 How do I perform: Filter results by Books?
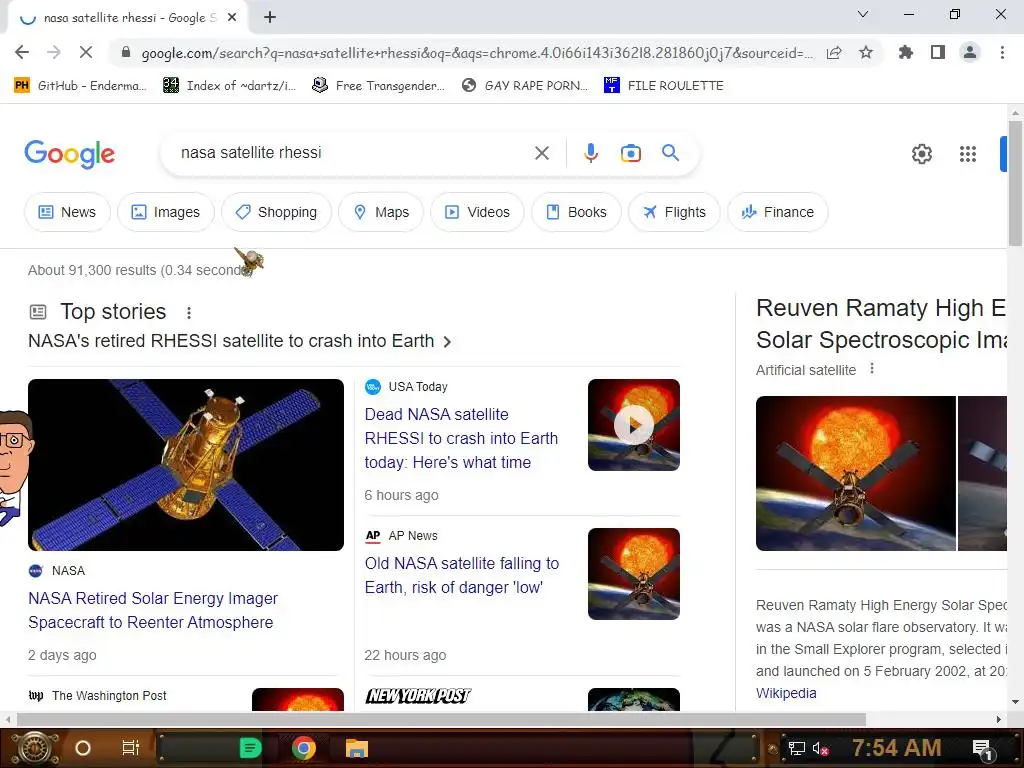coord(576,212)
